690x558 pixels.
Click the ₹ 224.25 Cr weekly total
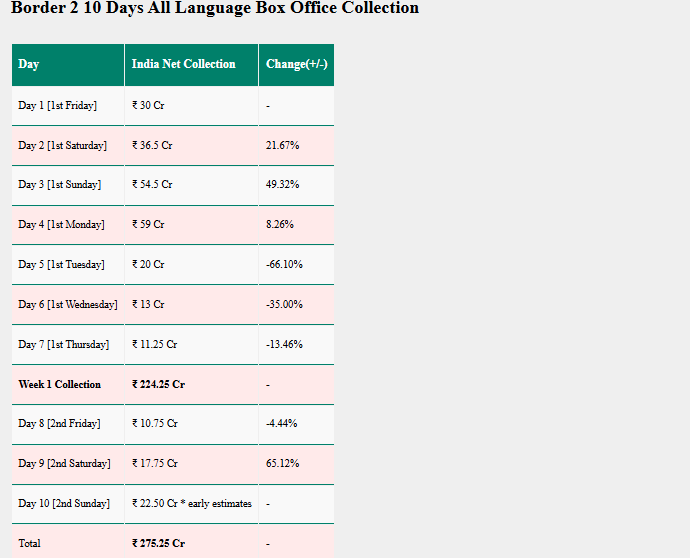click(x=158, y=384)
